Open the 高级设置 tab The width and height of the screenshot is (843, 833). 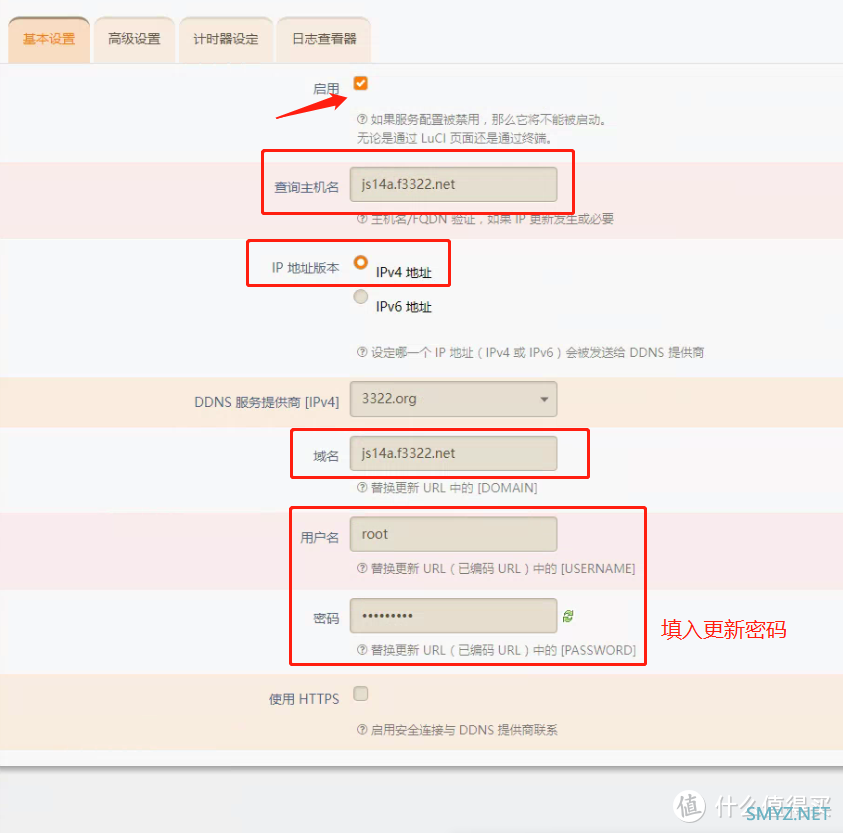click(x=134, y=40)
